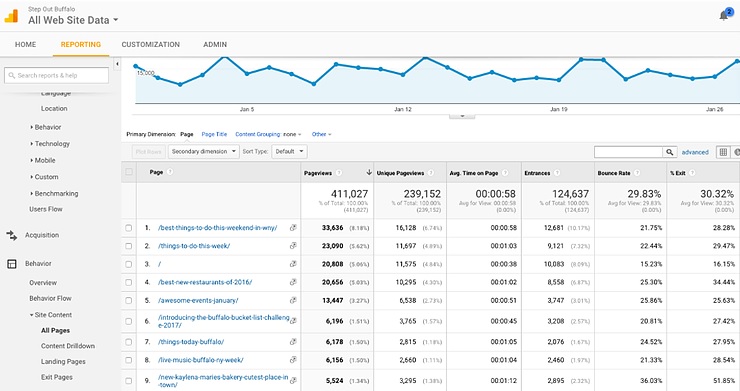
Task: Open Behavior Flow in the sidebar
Action: tap(50, 298)
